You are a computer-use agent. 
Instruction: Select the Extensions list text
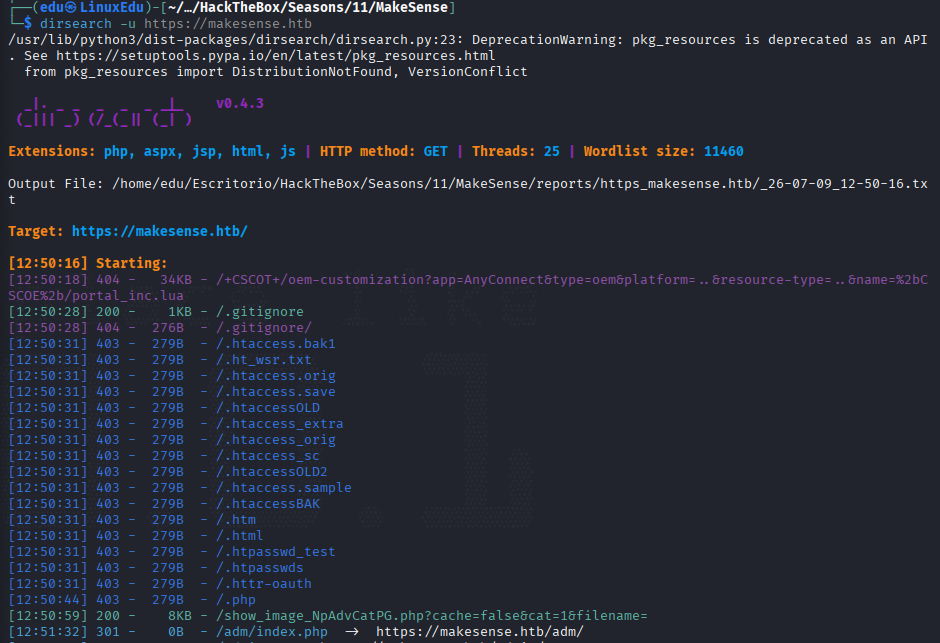tap(152, 152)
